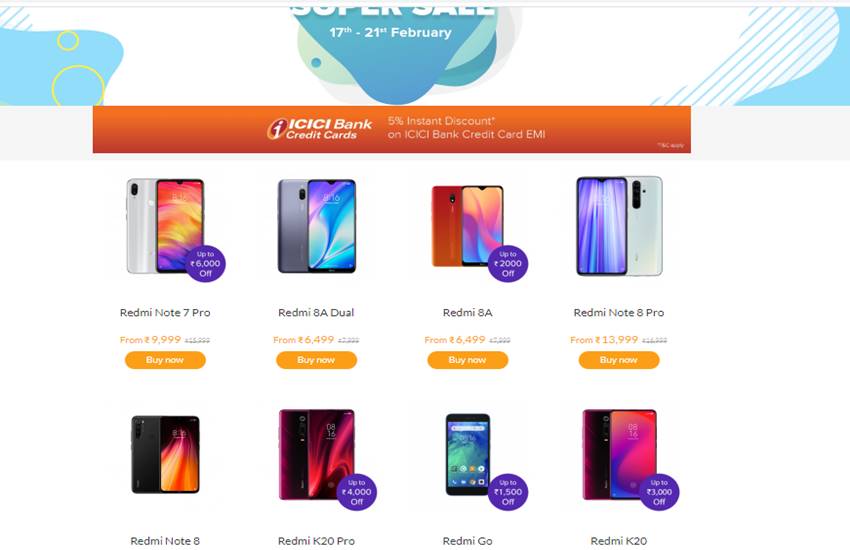
Task: Click the ICICI Bank Credit Cards banner
Action: [x=391, y=129]
